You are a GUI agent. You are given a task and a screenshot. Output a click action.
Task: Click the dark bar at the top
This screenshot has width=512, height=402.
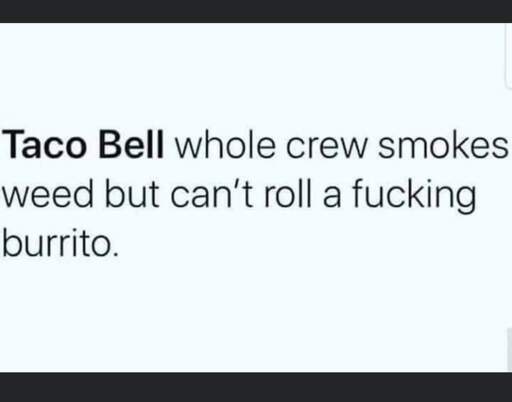click(256, 11)
